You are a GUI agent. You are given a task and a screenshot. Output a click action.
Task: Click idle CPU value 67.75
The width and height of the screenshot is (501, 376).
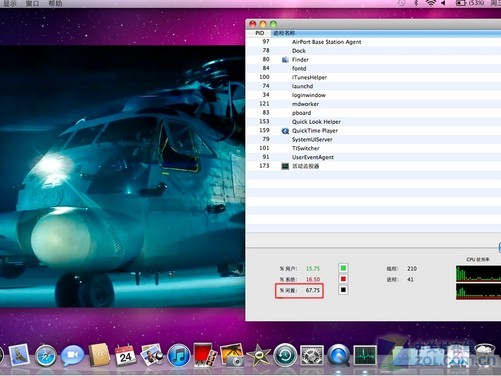click(313, 290)
